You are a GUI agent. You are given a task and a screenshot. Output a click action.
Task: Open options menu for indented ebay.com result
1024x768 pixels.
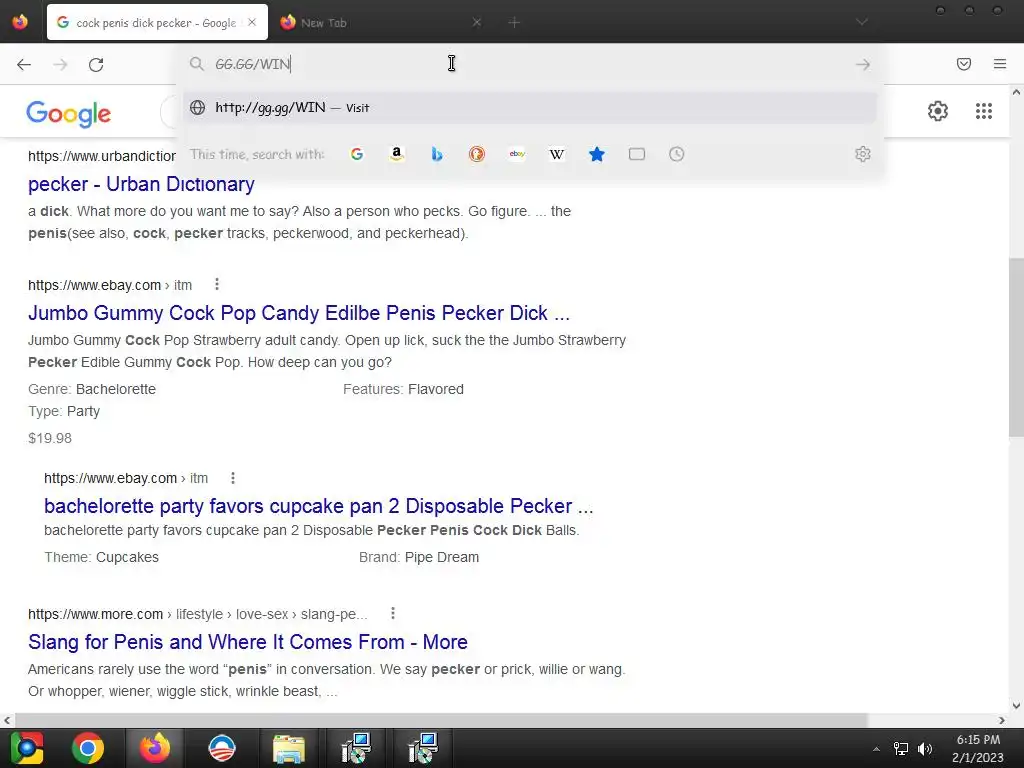click(232, 478)
